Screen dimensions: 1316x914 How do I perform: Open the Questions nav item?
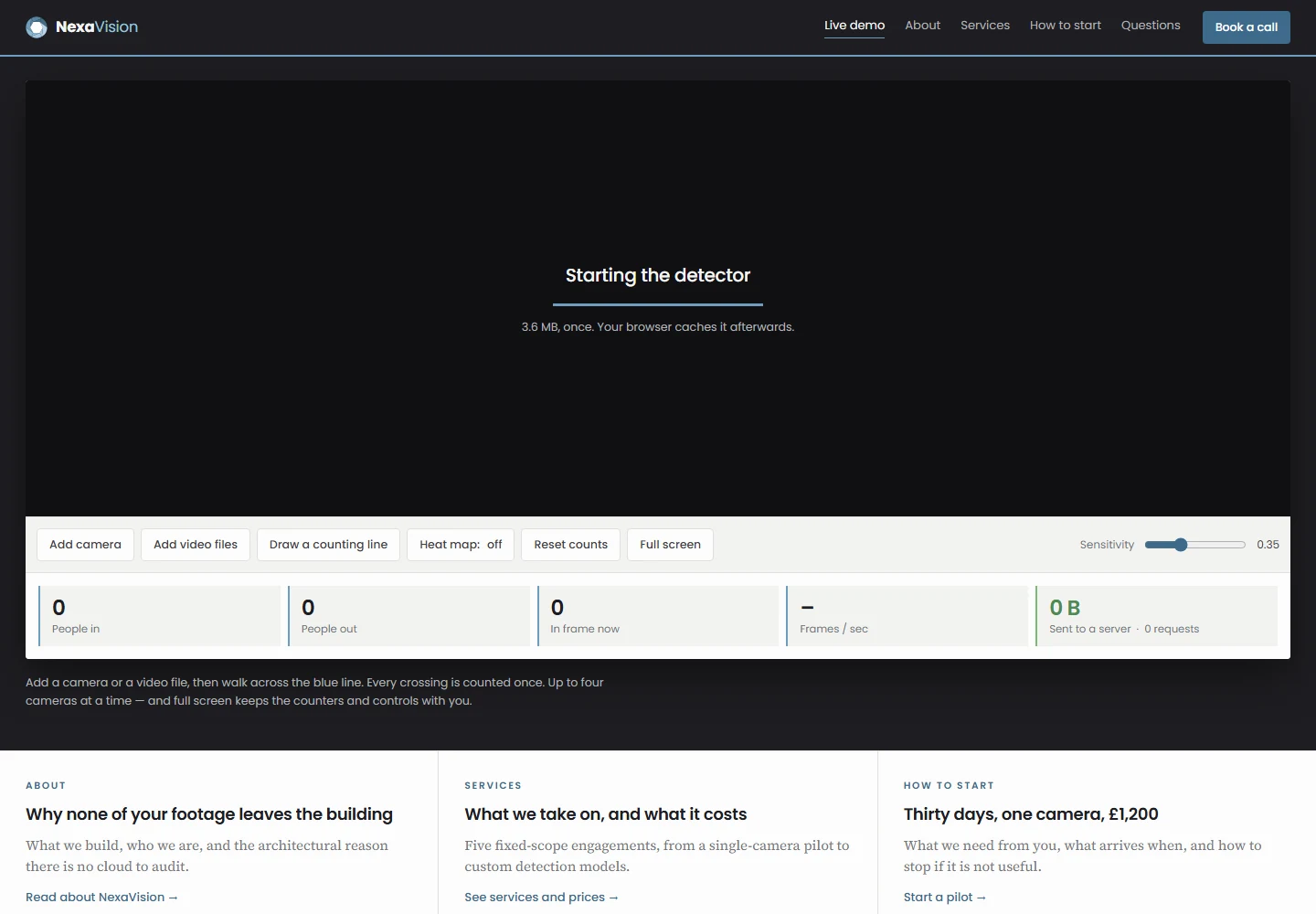point(1151,26)
